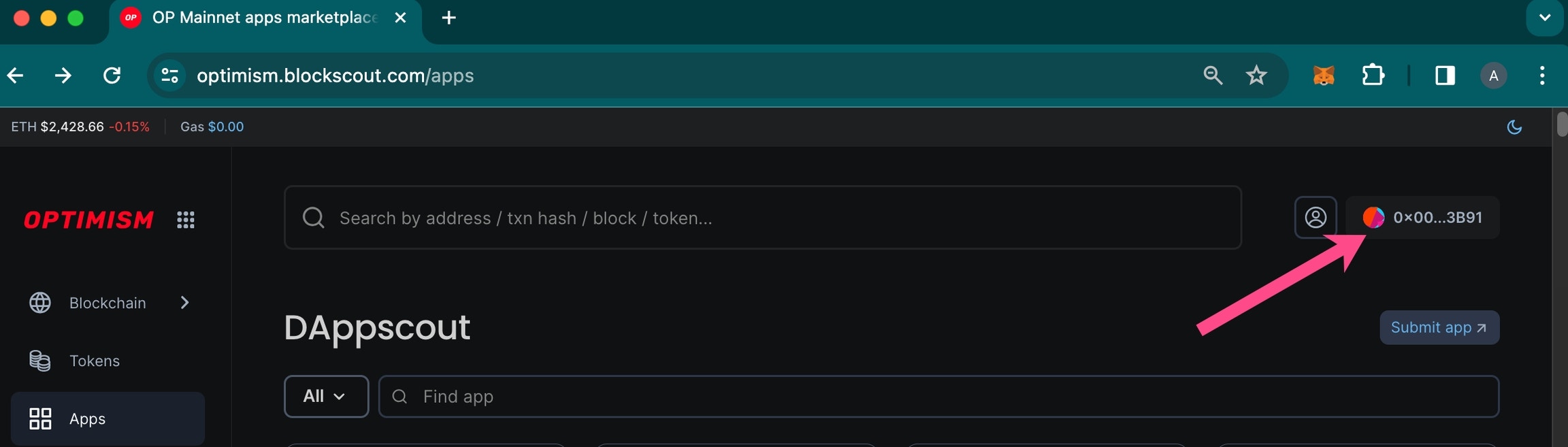Focus the Find app search field

(938, 396)
